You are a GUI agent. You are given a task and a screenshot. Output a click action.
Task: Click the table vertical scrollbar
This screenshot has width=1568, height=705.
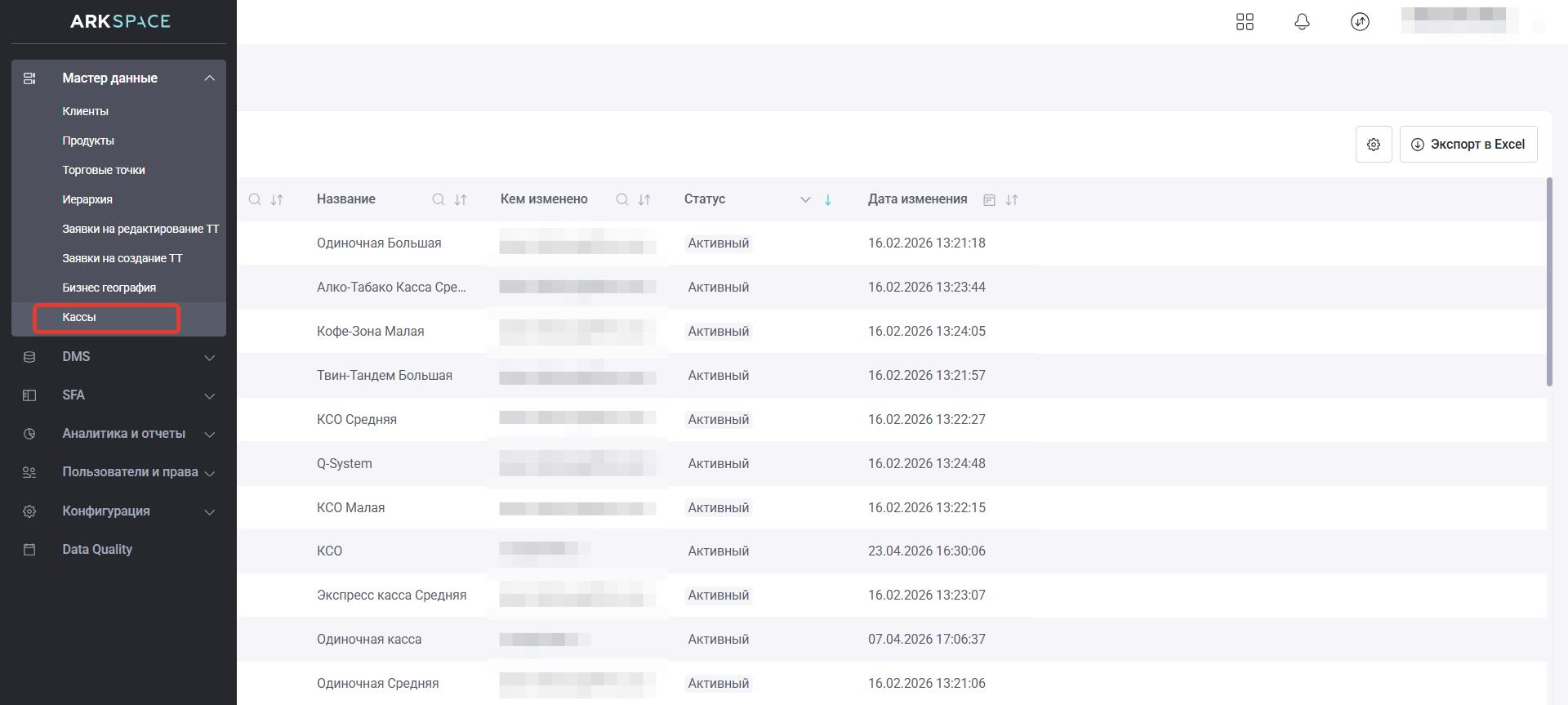(1549, 282)
